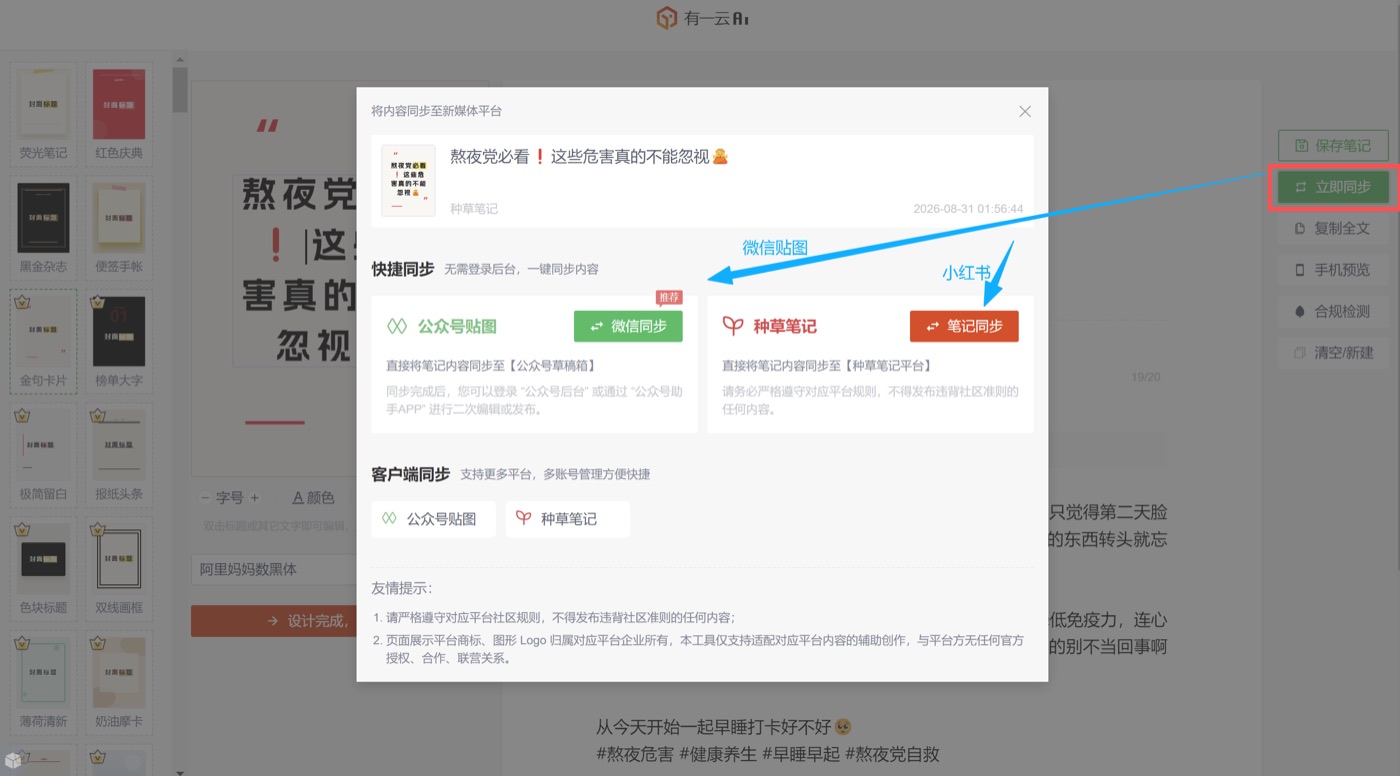Choose 种草笔记 under 客户端同步
The height and width of the screenshot is (776, 1400).
(x=568, y=519)
